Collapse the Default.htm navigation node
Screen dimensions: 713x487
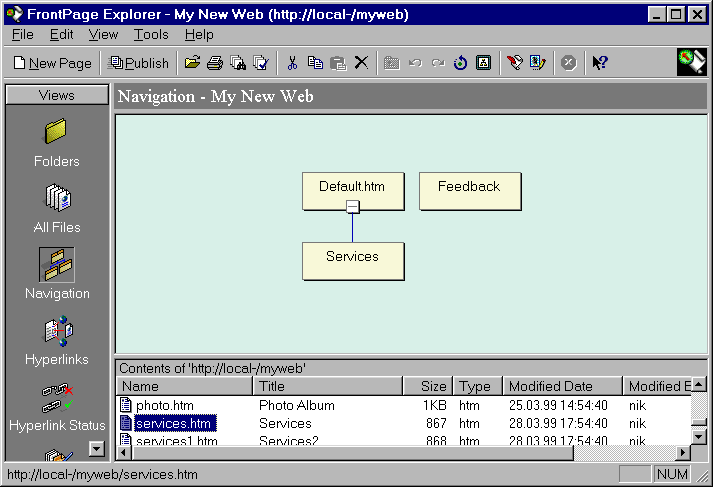(x=352, y=207)
